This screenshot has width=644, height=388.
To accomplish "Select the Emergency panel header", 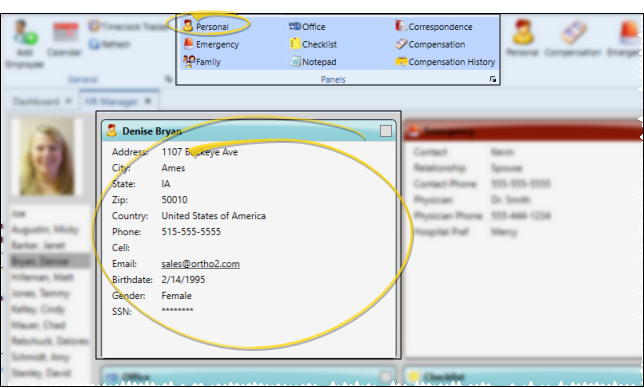I will [522, 131].
